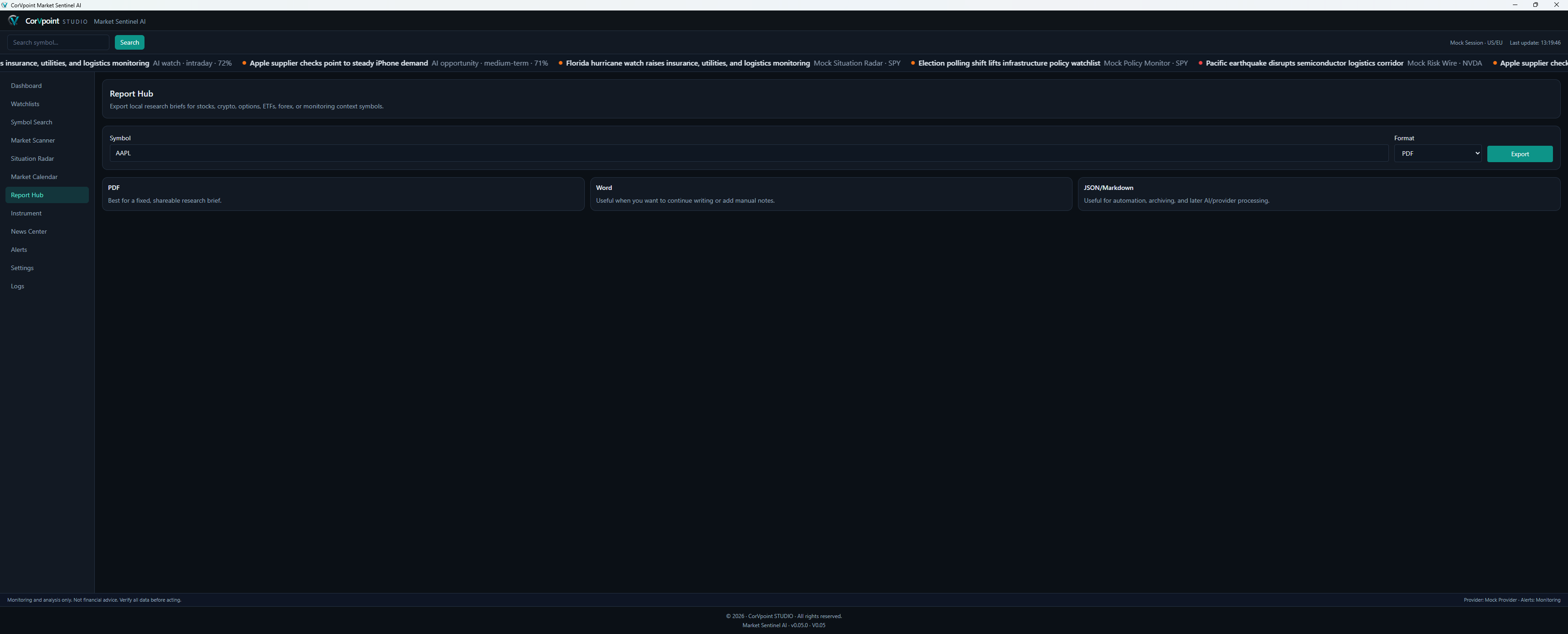This screenshot has height=634, width=1568.
Task: Select the PDF format info card
Action: coord(343,194)
